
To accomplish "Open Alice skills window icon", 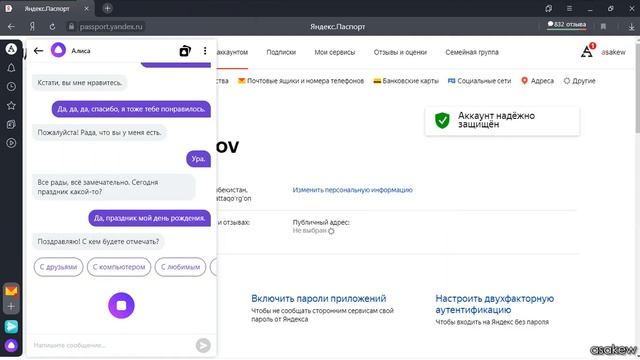I will click(x=185, y=51).
